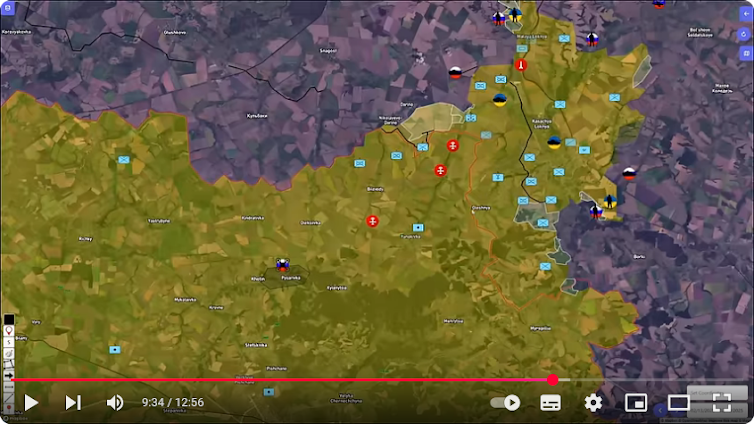Screen dimensions: 754x424
Task: Open the miniplayer
Action: point(636,403)
